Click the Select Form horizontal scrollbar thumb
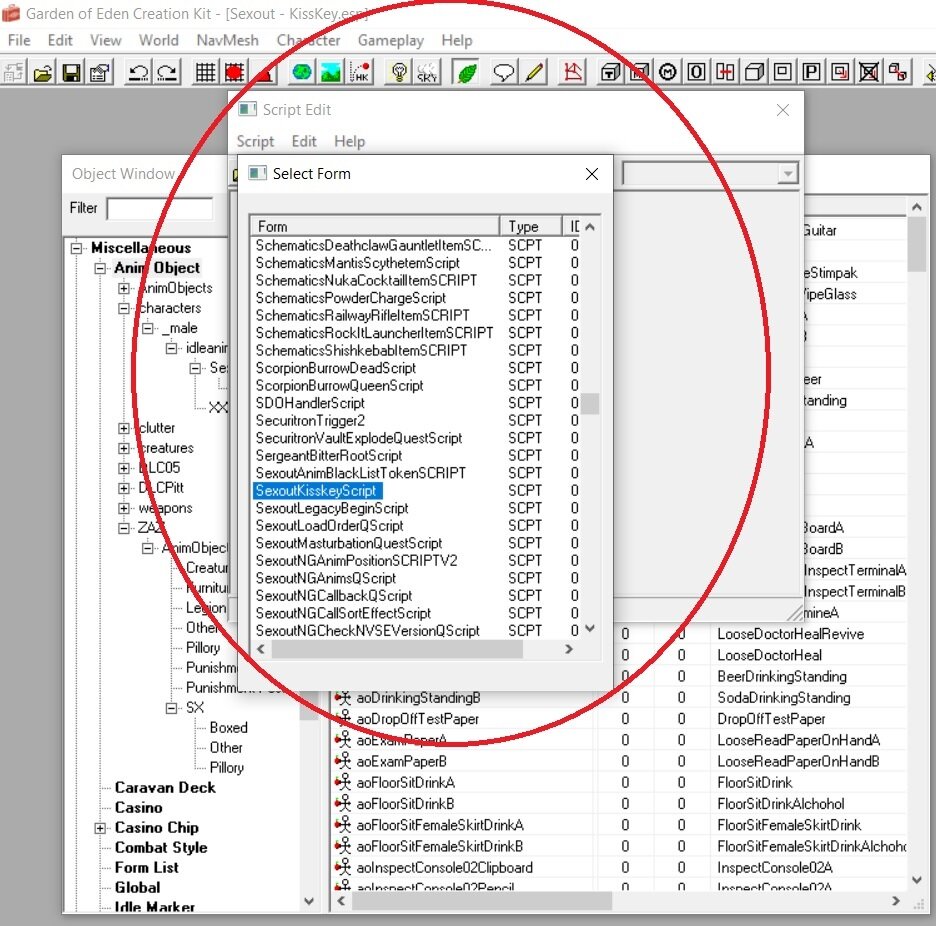 [397, 650]
